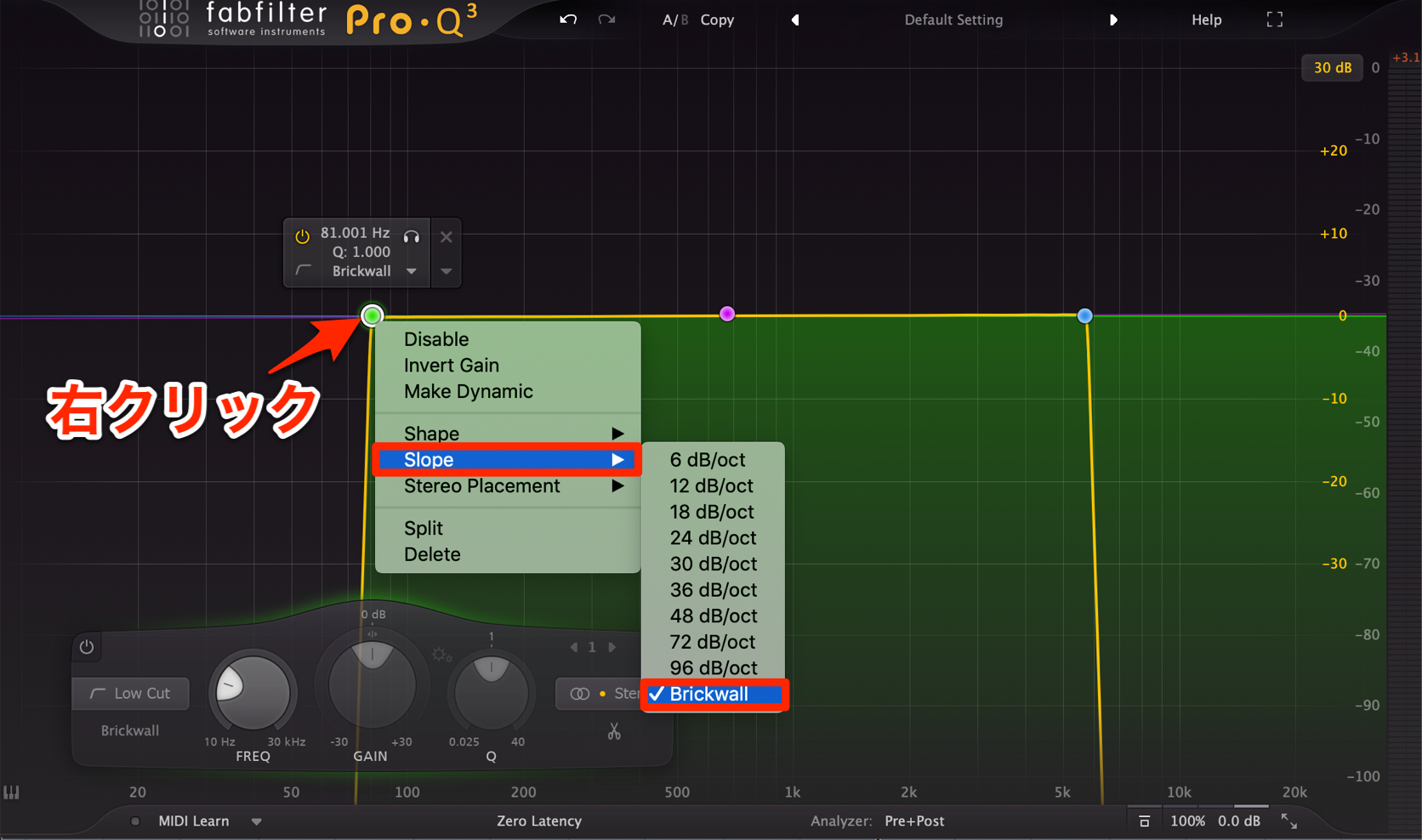1422x840 pixels.
Task: Click the Q knob
Action: [x=491, y=692]
